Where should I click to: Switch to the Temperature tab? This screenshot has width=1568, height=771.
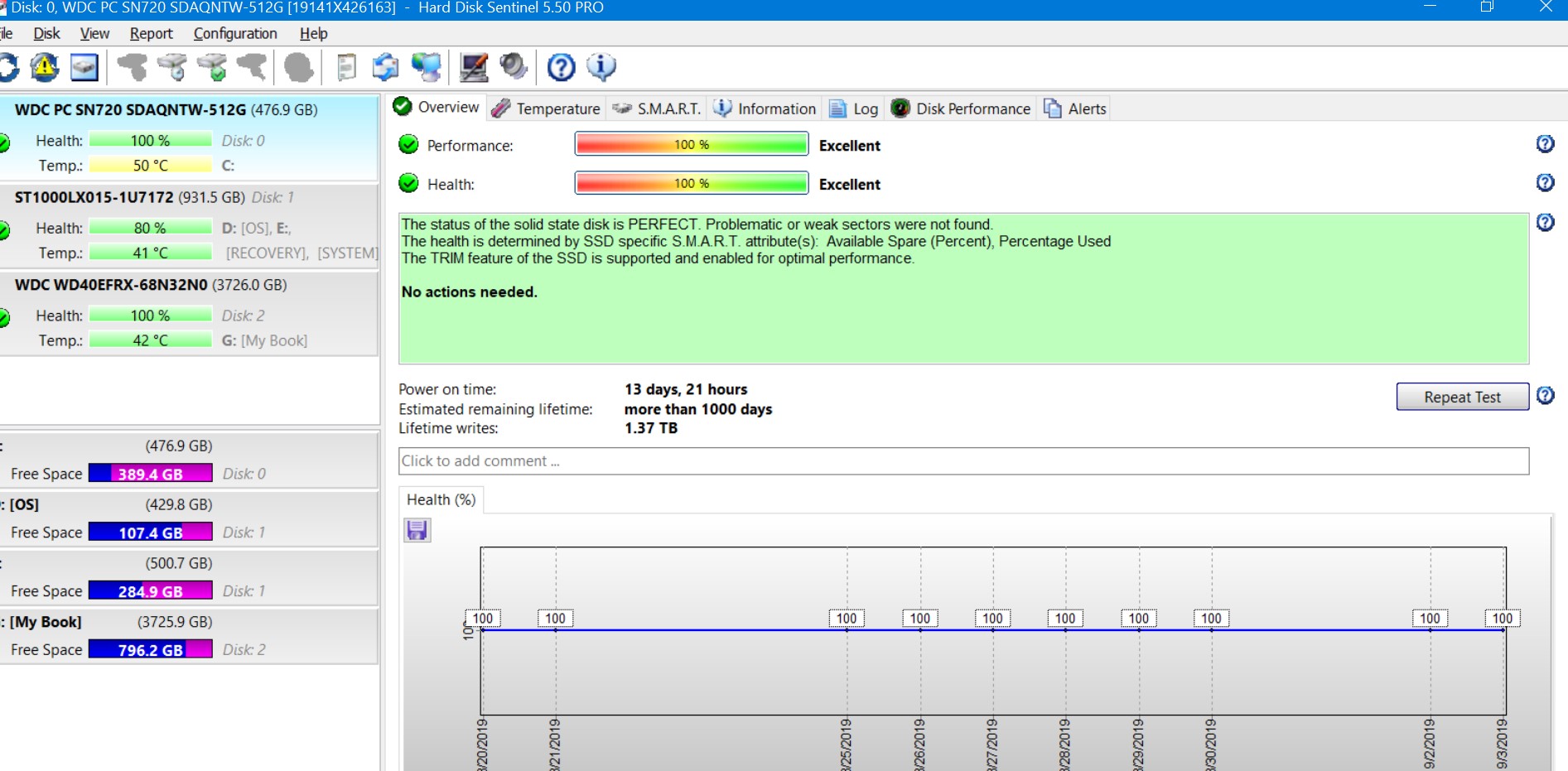click(x=547, y=108)
